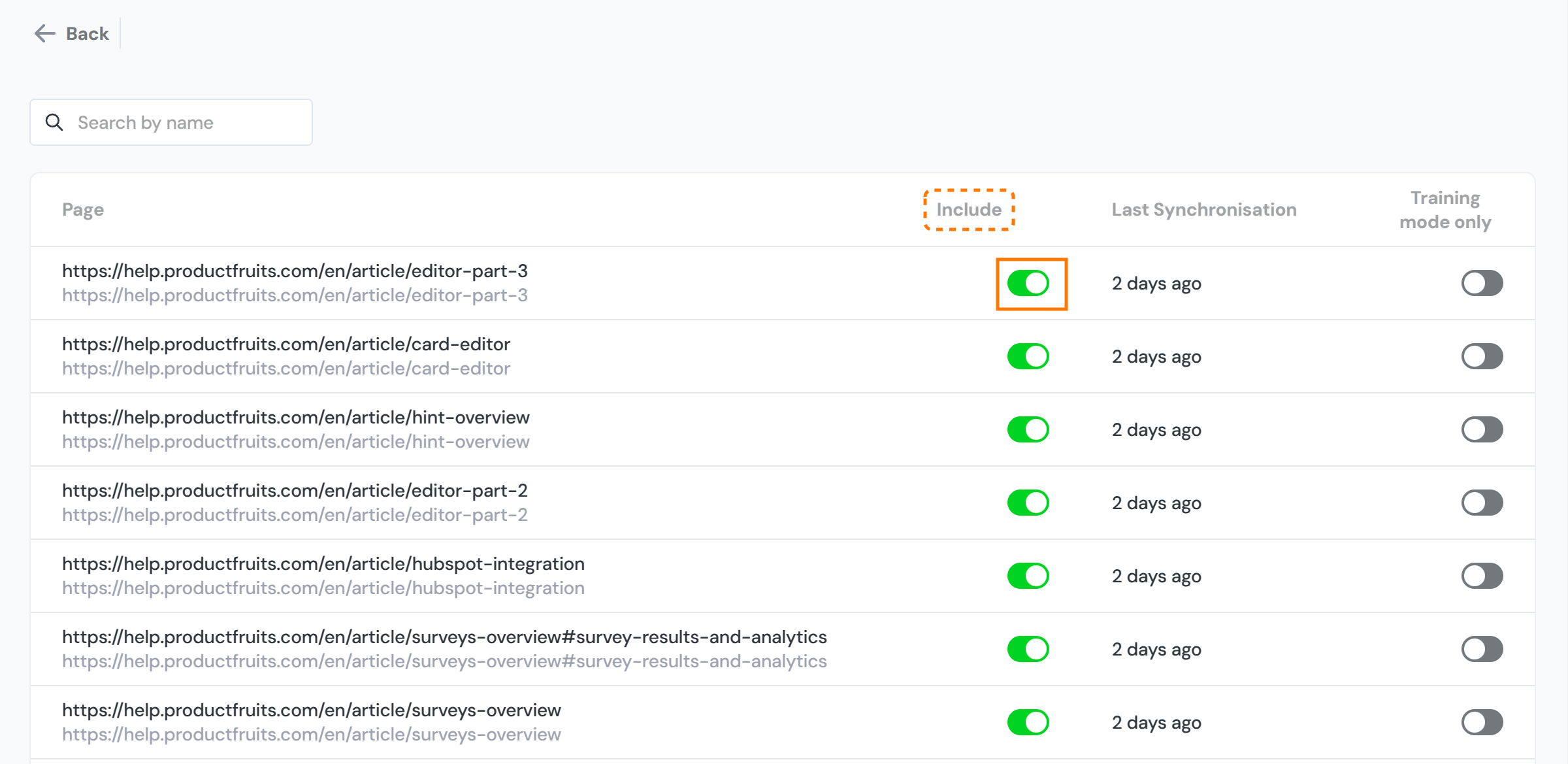Image resolution: width=1568 pixels, height=764 pixels.
Task: Click the Search by name field
Action: tap(189, 122)
